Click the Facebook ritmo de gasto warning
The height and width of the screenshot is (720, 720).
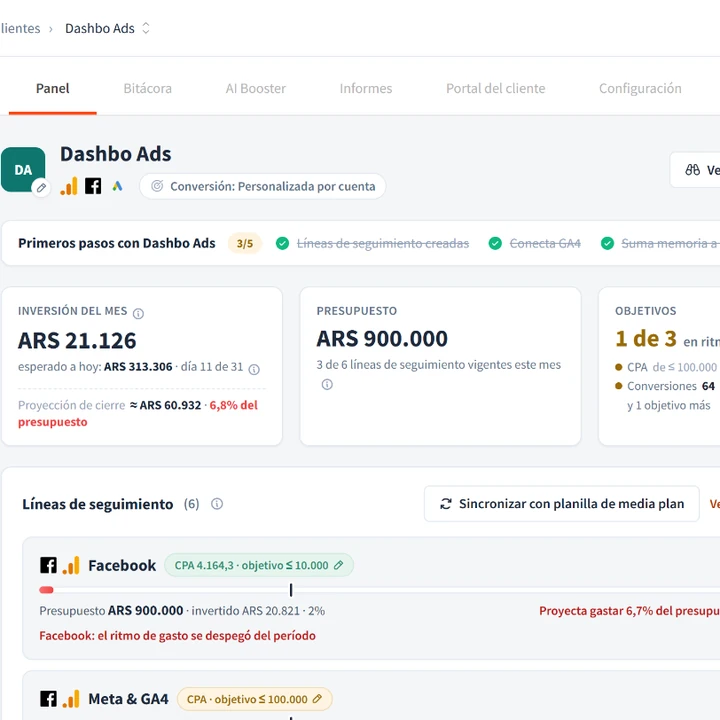click(177, 636)
